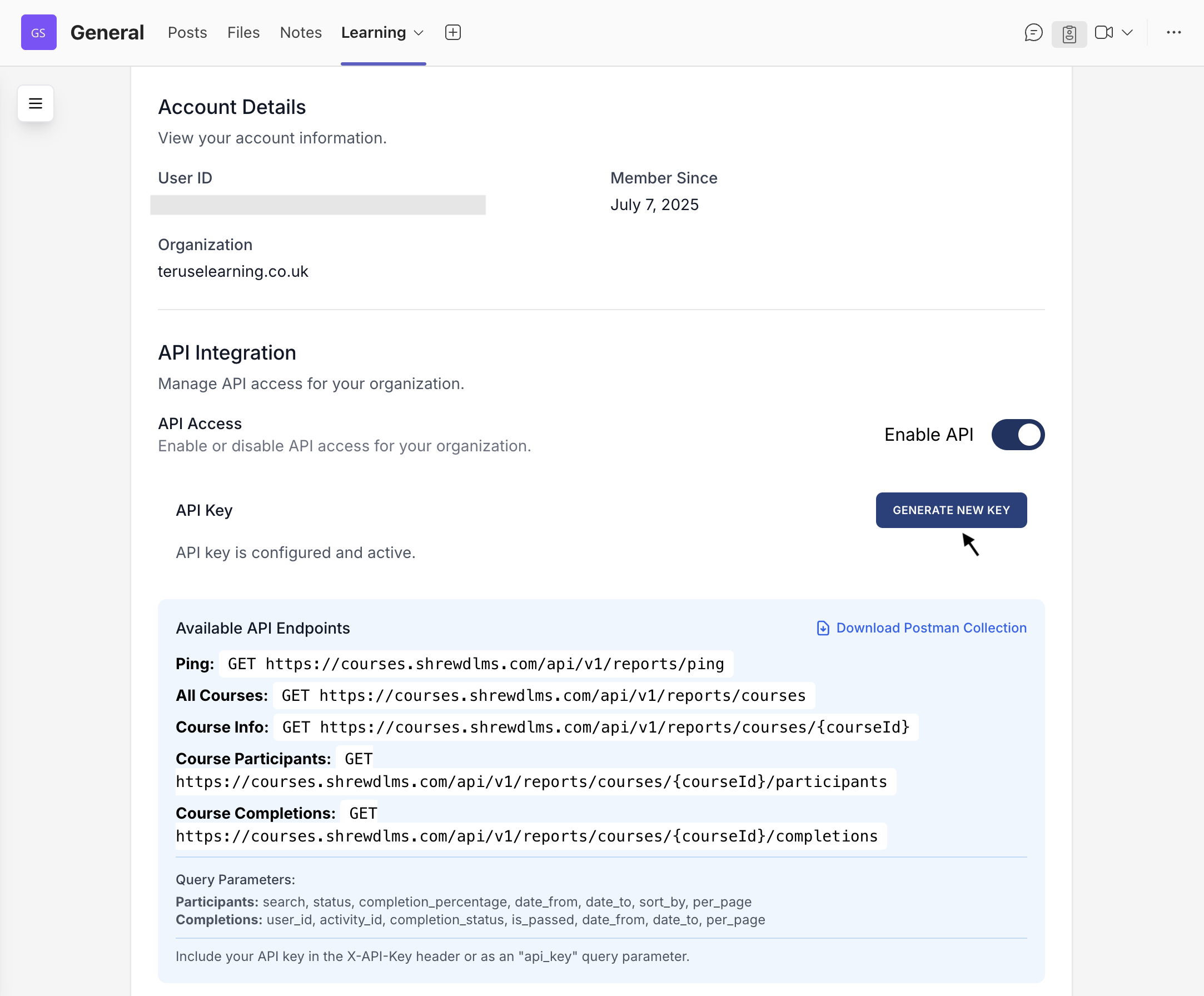Click the highlighted badge icon in header
Viewport: 1204px width, 996px height.
tap(1069, 34)
